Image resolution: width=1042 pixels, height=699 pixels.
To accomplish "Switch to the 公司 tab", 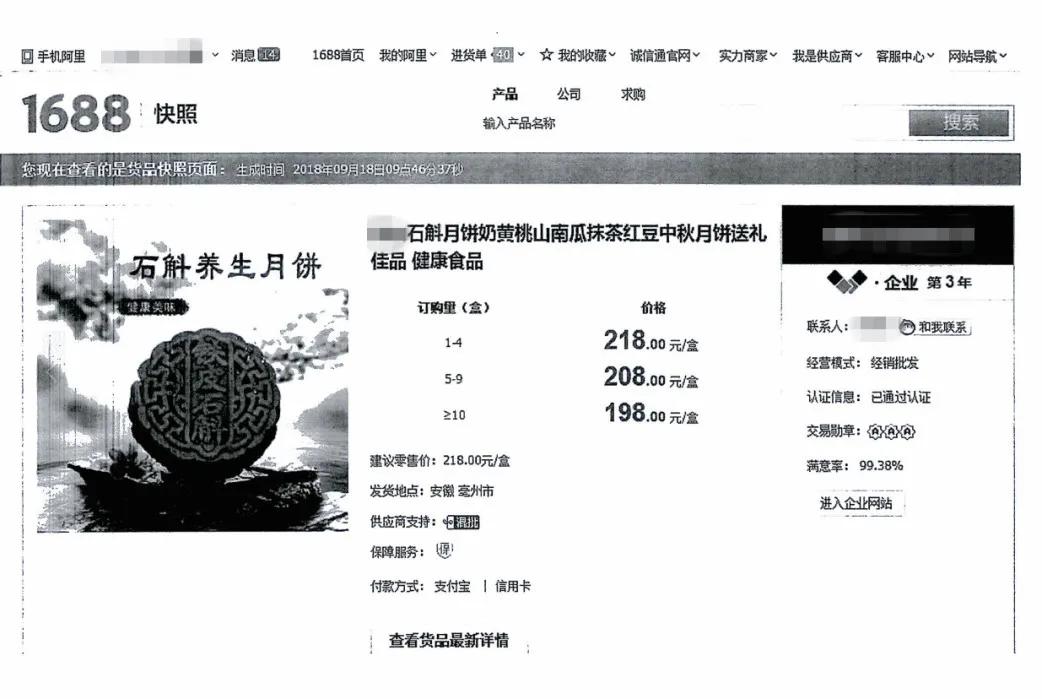I will coord(568,94).
